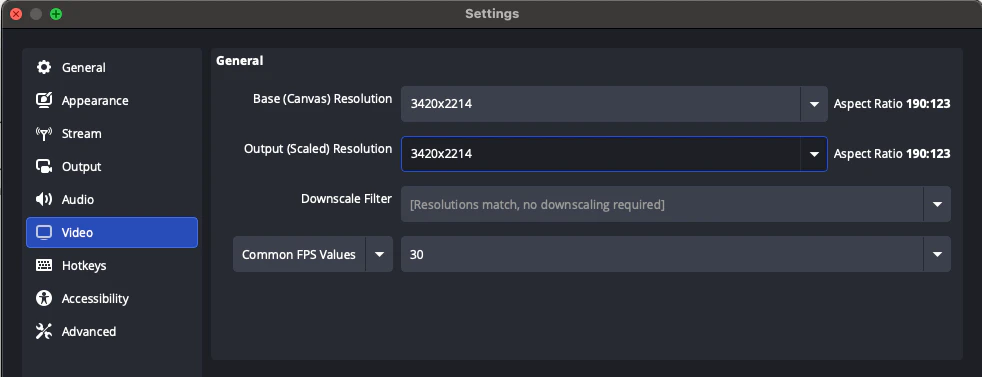Click the Downscale Filter label
Screen dimensions: 982x377
point(346,199)
